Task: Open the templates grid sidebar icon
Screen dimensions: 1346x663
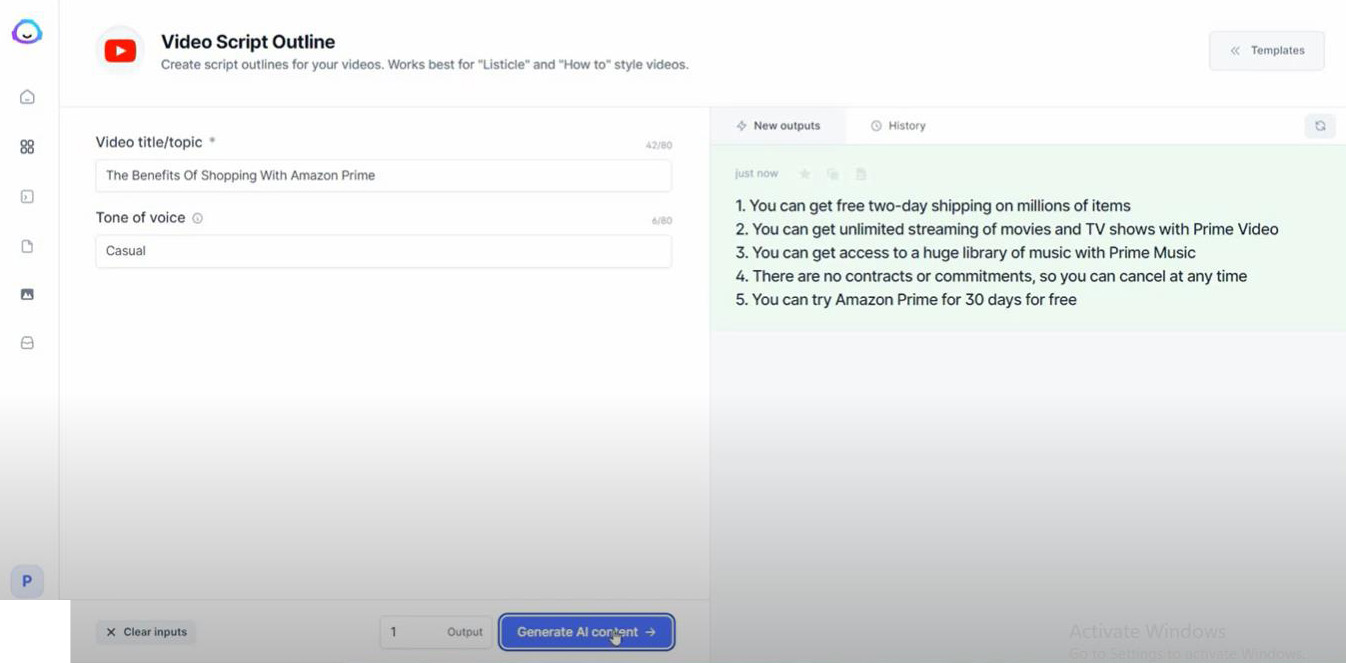Action: [27, 147]
